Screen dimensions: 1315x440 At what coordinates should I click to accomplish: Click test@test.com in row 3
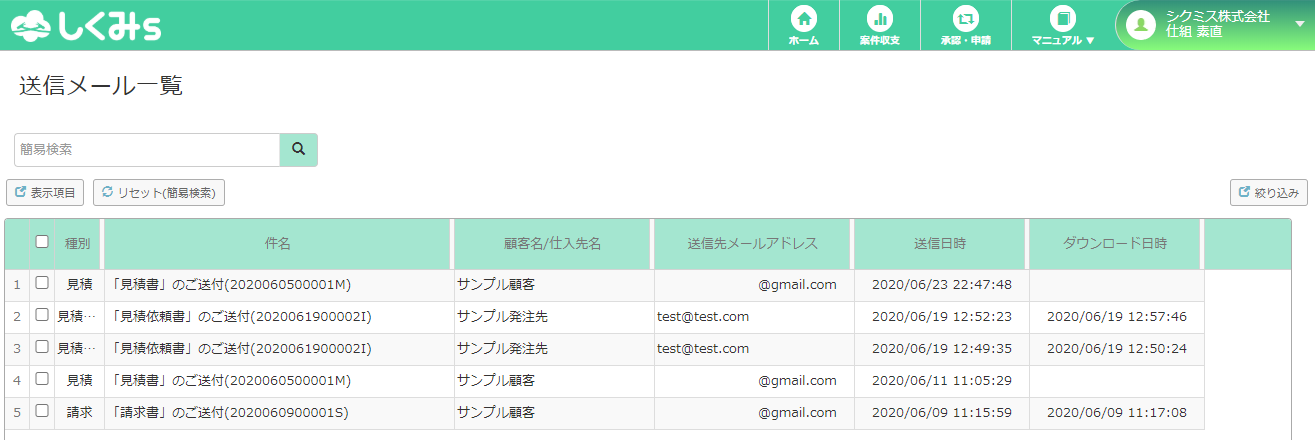[x=703, y=348]
